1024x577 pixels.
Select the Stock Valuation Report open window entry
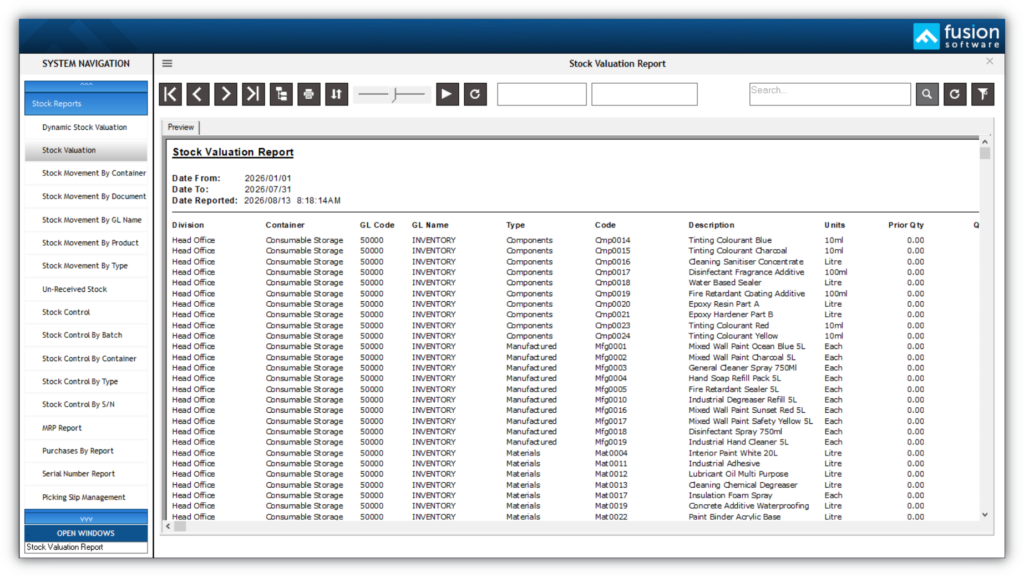pos(86,547)
